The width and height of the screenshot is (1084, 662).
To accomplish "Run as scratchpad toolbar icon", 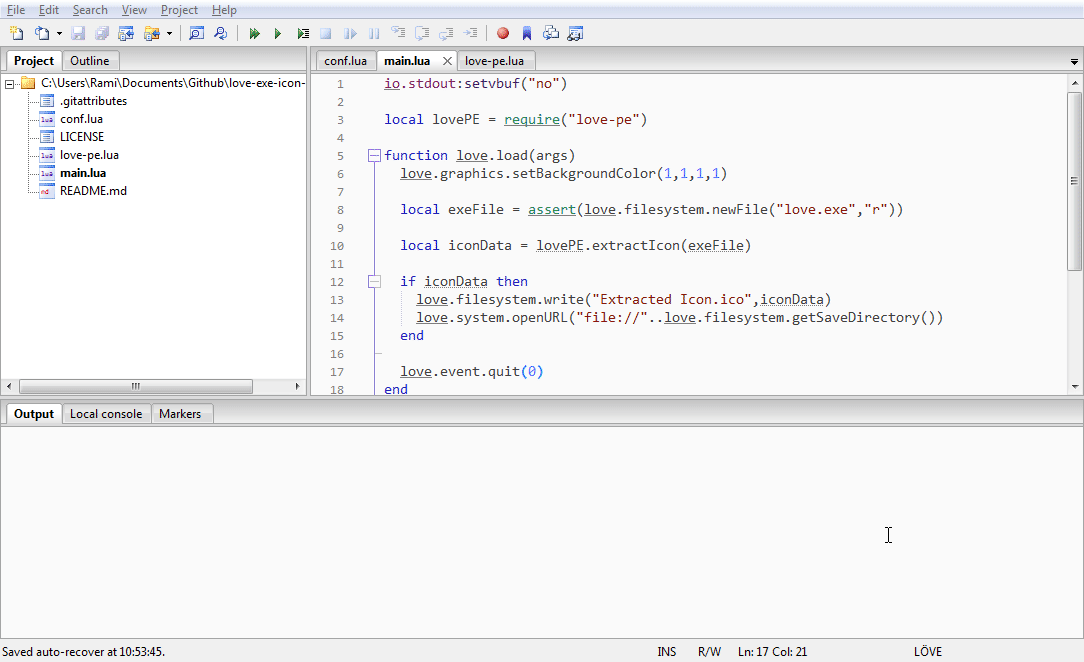I will (x=302, y=33).
